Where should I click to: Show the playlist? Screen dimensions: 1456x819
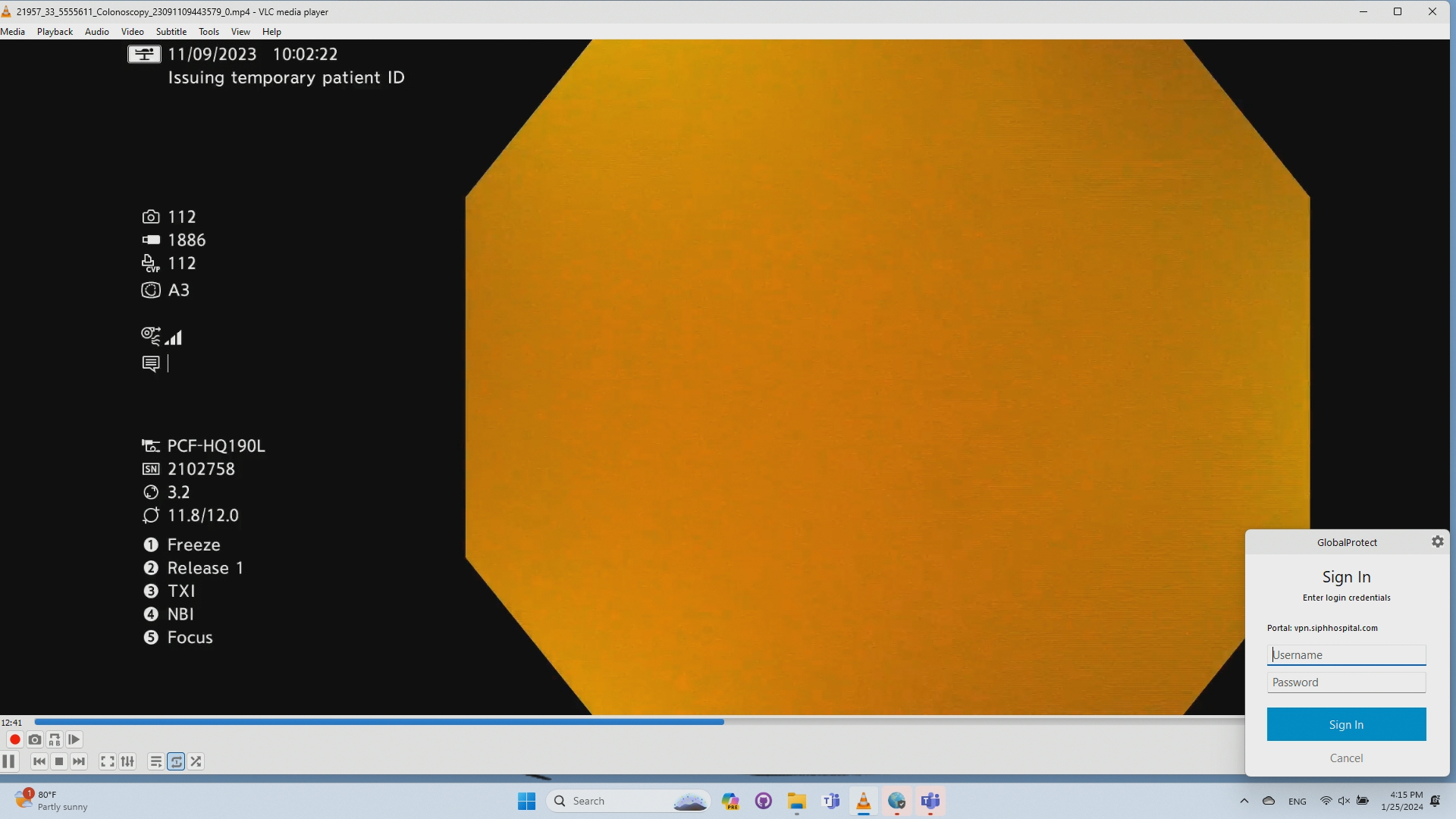point(156,761)
